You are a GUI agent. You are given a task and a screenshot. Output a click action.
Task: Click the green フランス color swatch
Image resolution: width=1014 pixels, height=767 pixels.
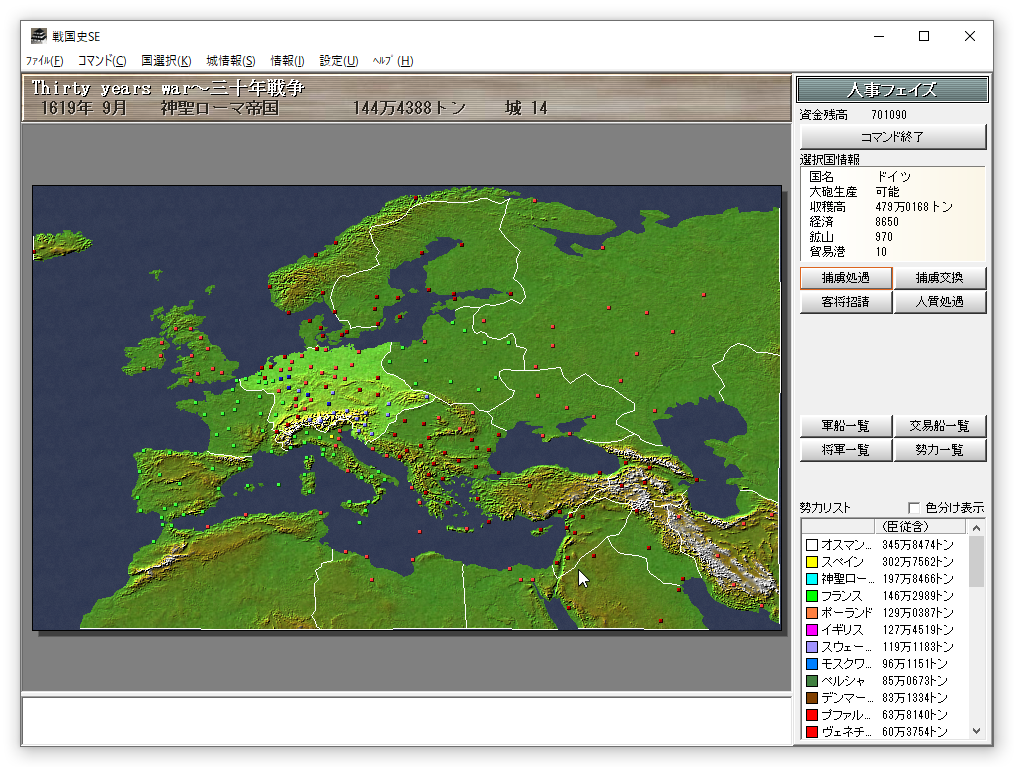pos(812,596)
